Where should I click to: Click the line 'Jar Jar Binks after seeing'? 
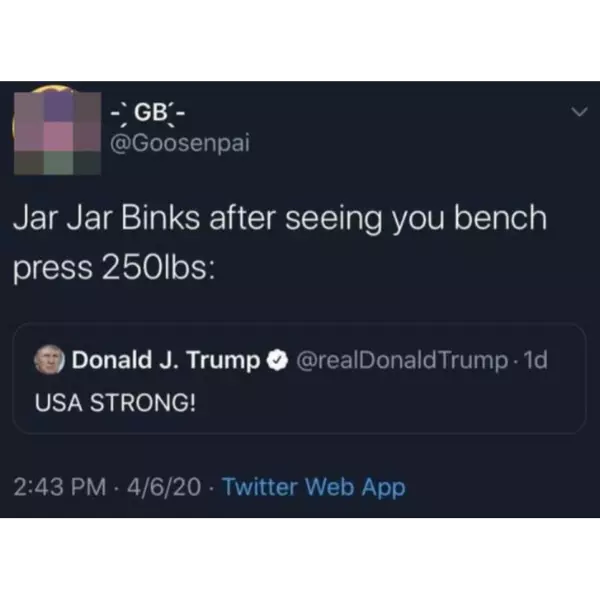pyautogui.click(x=197, y=219)
